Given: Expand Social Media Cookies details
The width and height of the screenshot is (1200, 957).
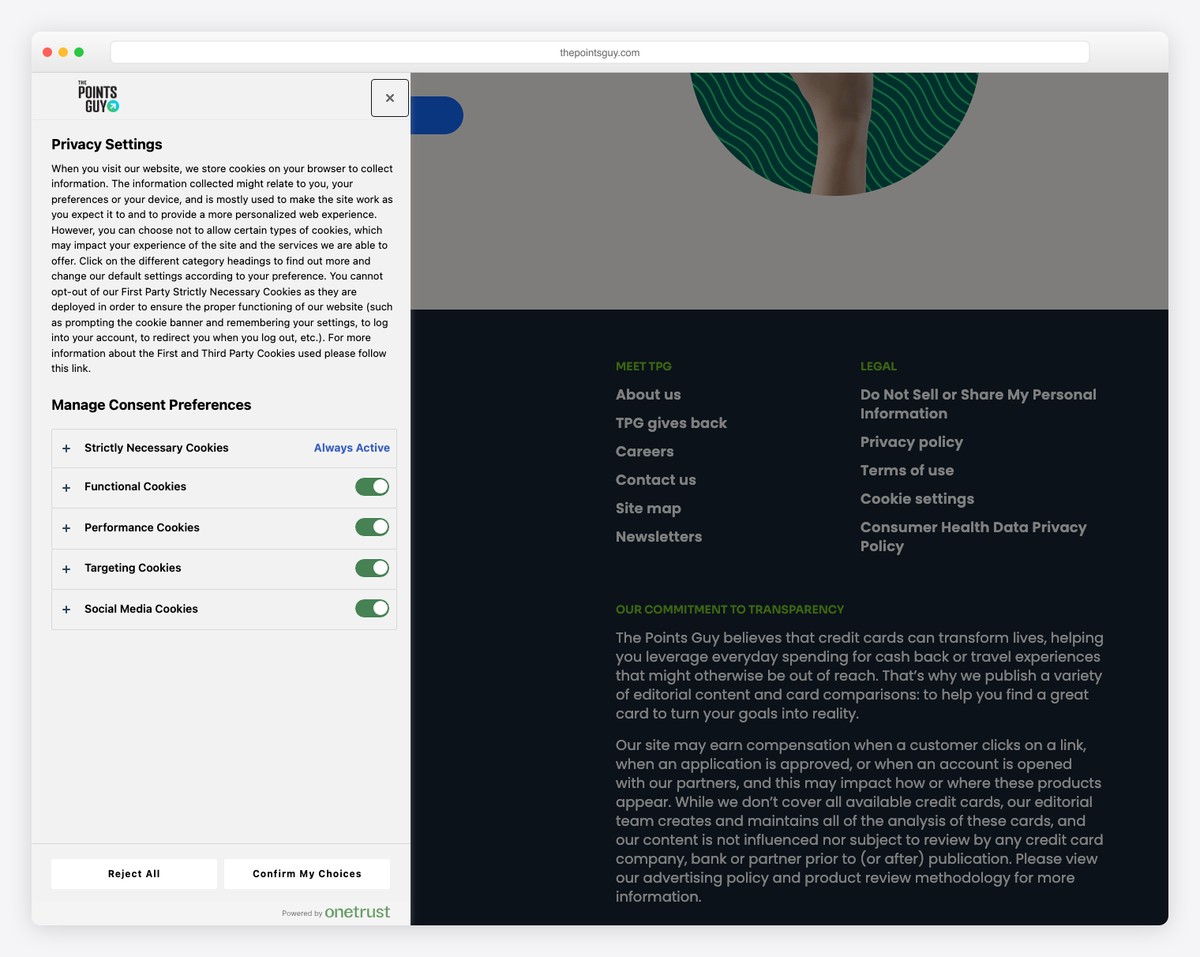Looking at the screenshot, I should pos(66,608).
